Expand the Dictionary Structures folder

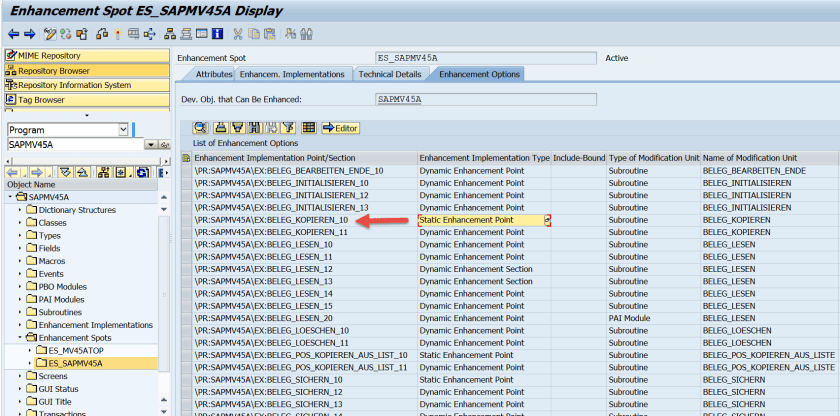pos(20,210)
